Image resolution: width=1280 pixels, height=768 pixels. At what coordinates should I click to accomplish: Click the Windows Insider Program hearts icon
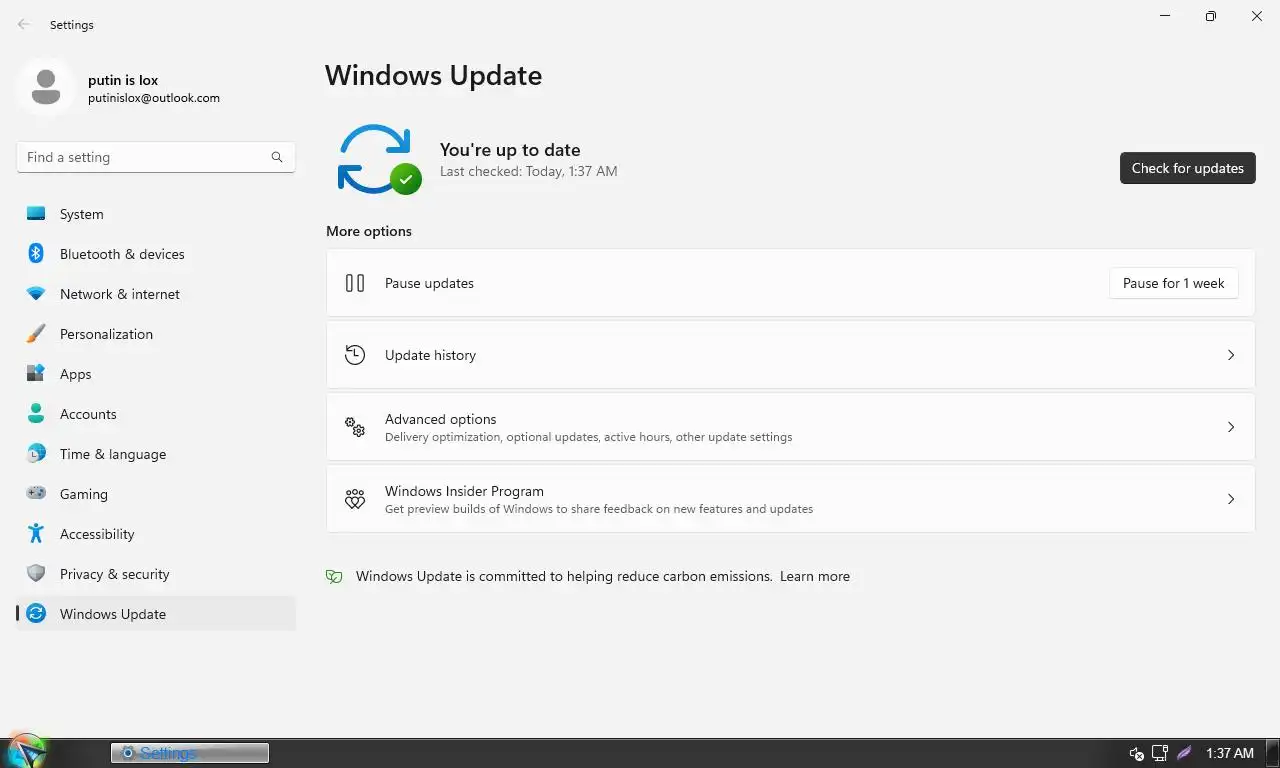click(x=355, y=499)
